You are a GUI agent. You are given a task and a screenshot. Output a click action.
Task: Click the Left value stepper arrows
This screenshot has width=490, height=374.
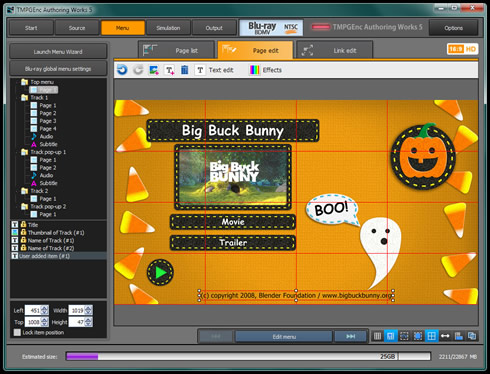tap(44, 310)
